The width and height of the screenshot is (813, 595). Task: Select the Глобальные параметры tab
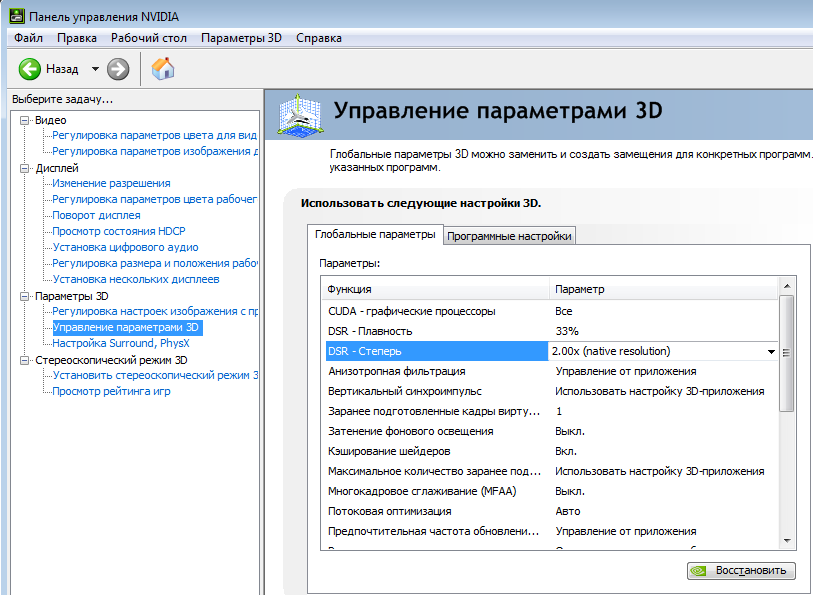click(x=375, y=234)
